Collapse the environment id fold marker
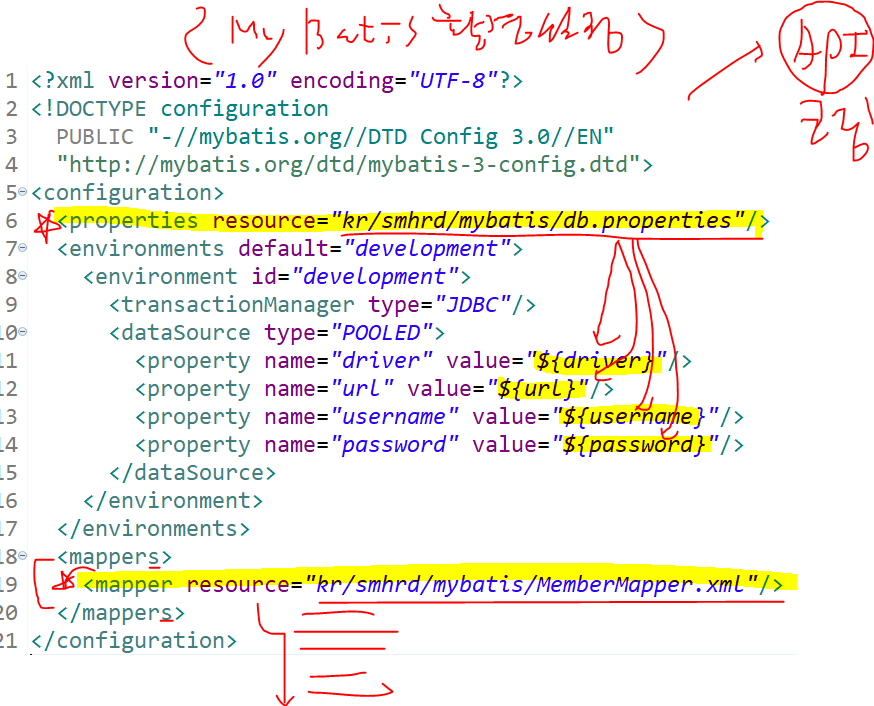 click(x=22, y=275)
